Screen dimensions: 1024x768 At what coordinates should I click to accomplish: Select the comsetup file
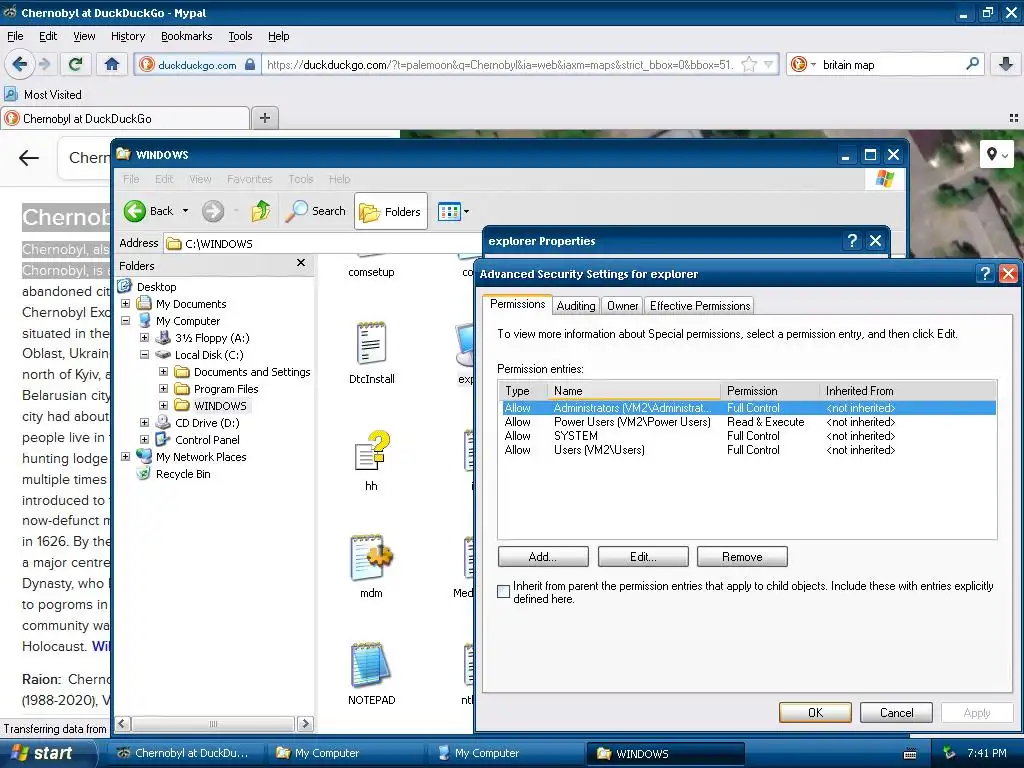tap(371, 272)
